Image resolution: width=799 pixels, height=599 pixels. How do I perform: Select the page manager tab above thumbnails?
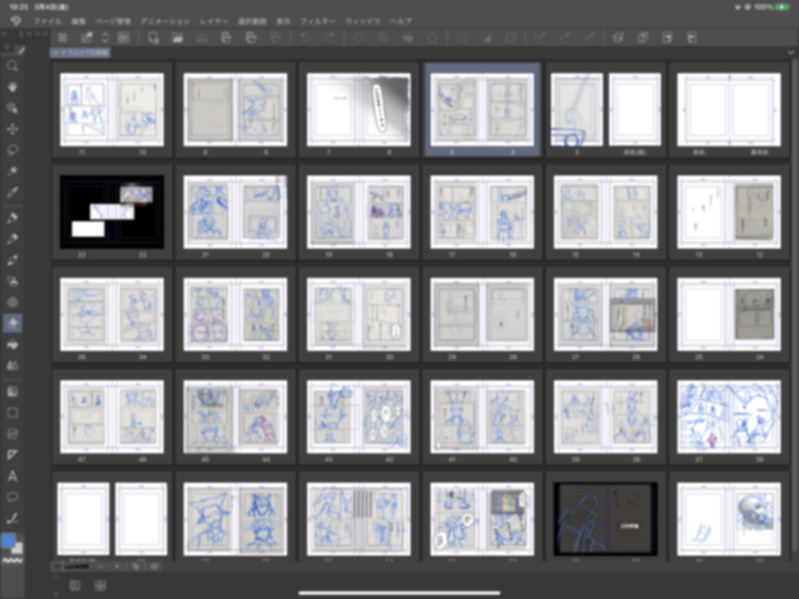pos(80,52)
